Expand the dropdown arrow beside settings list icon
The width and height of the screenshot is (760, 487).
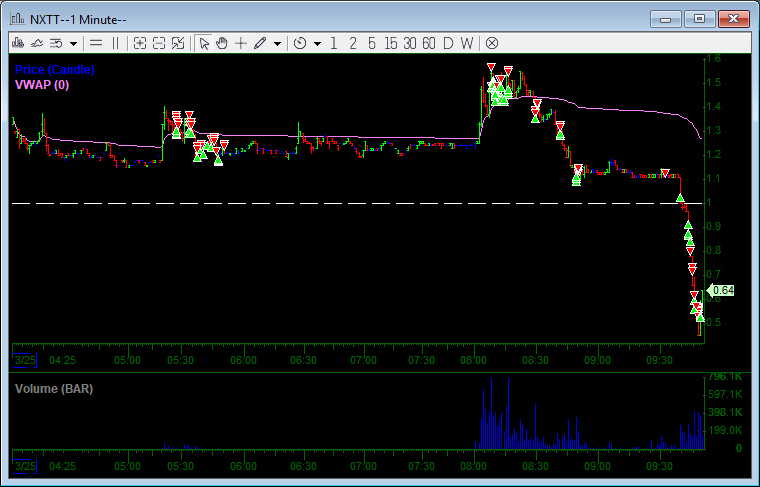coord(73,44)
